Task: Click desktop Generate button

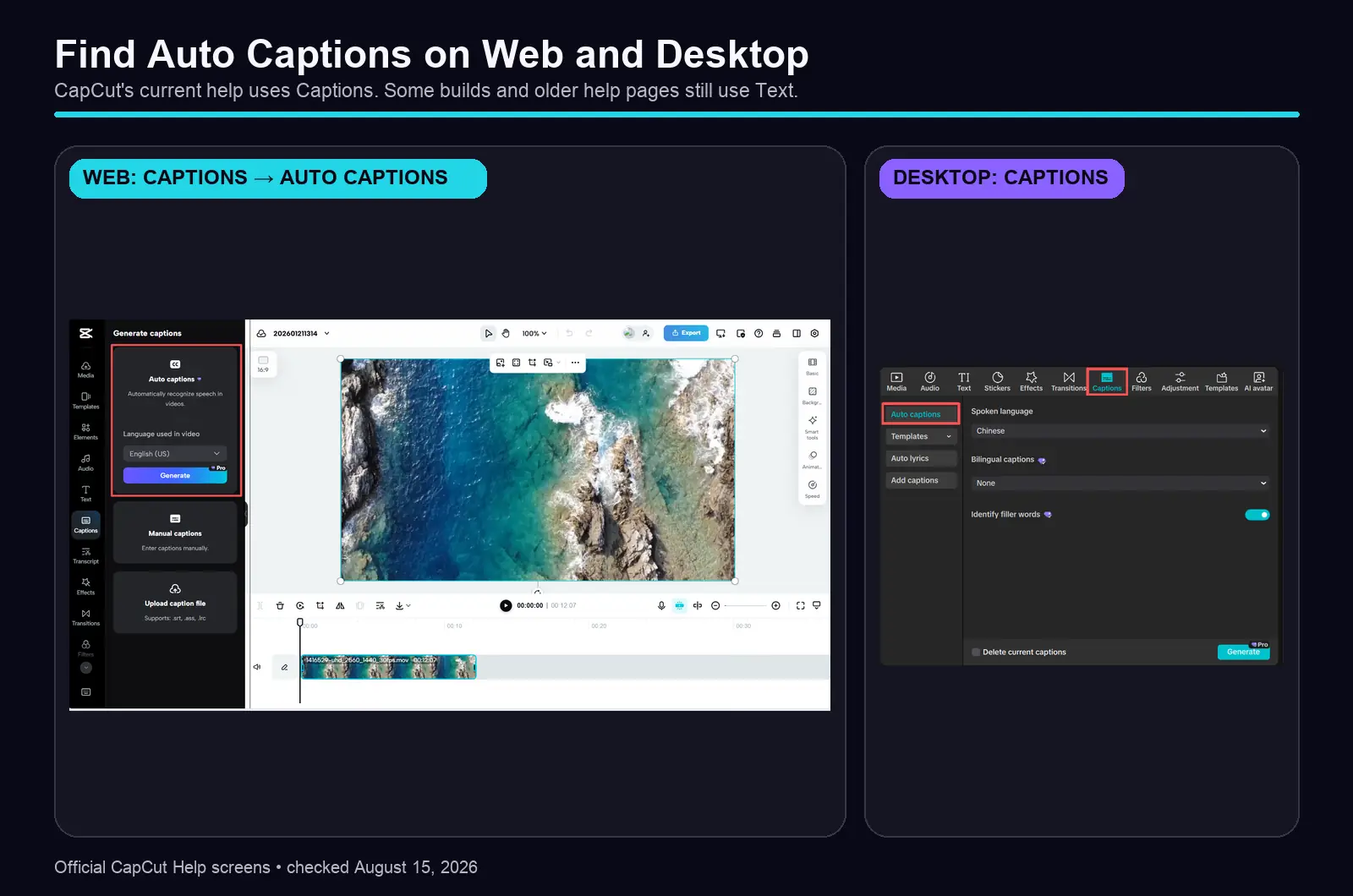Action: [x=1243, y=652]
